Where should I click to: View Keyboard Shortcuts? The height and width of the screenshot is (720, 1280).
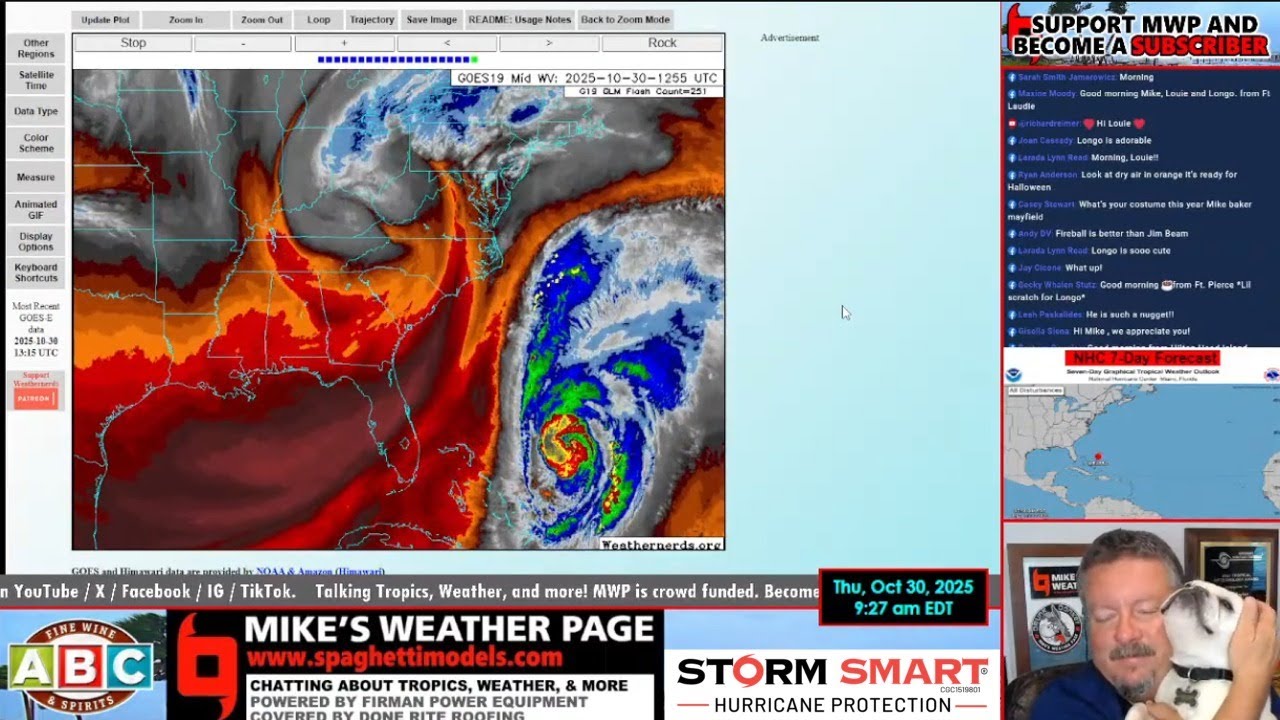36,272
